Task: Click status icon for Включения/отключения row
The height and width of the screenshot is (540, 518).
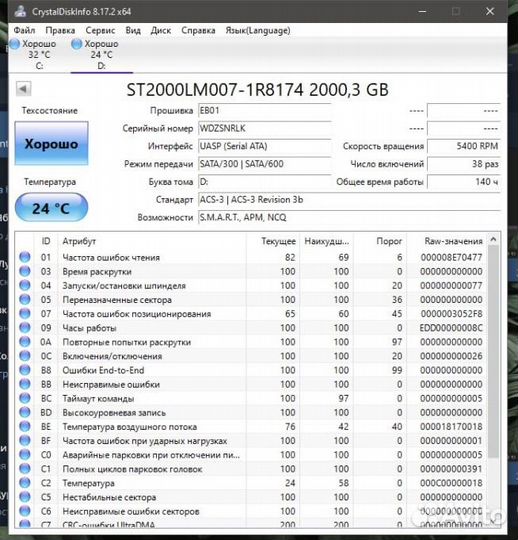Action: click(25, 356)
